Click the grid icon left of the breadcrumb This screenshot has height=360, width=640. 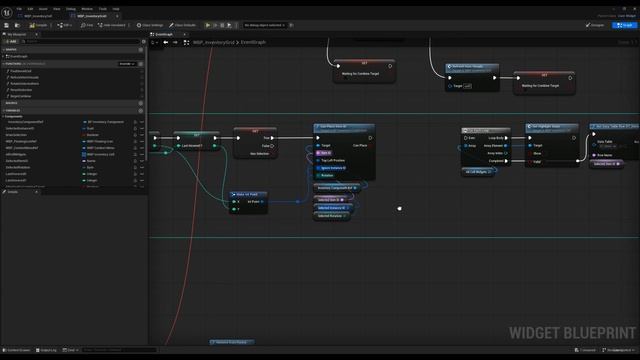tap(186, 42)
